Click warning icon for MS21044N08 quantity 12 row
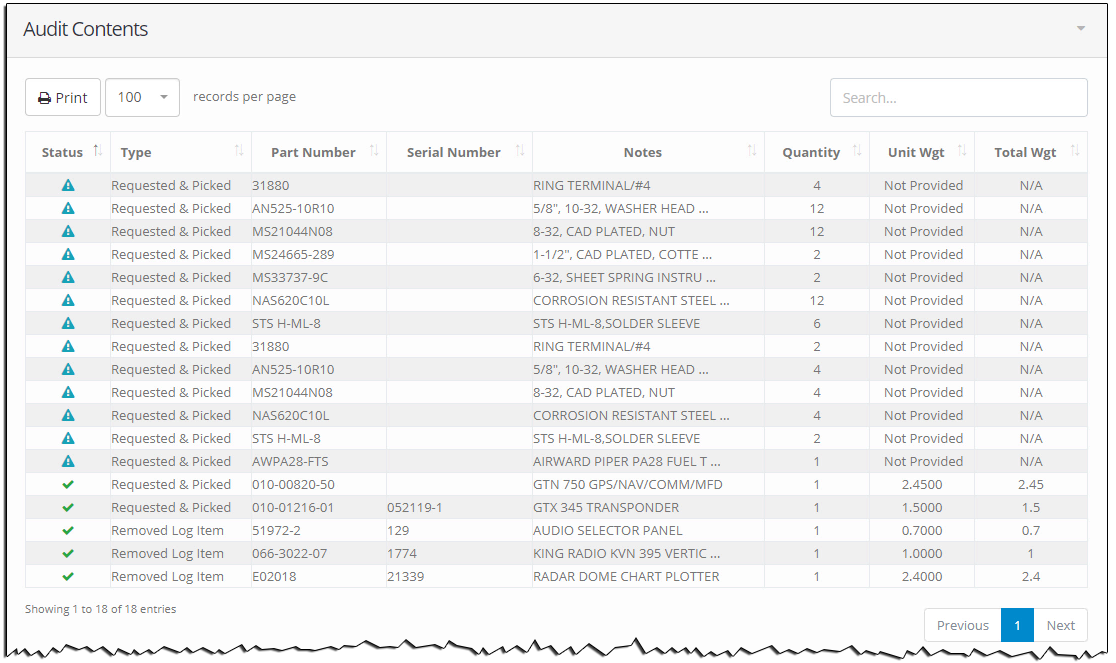Viewport: 1116px width, 663px height. 68,231
